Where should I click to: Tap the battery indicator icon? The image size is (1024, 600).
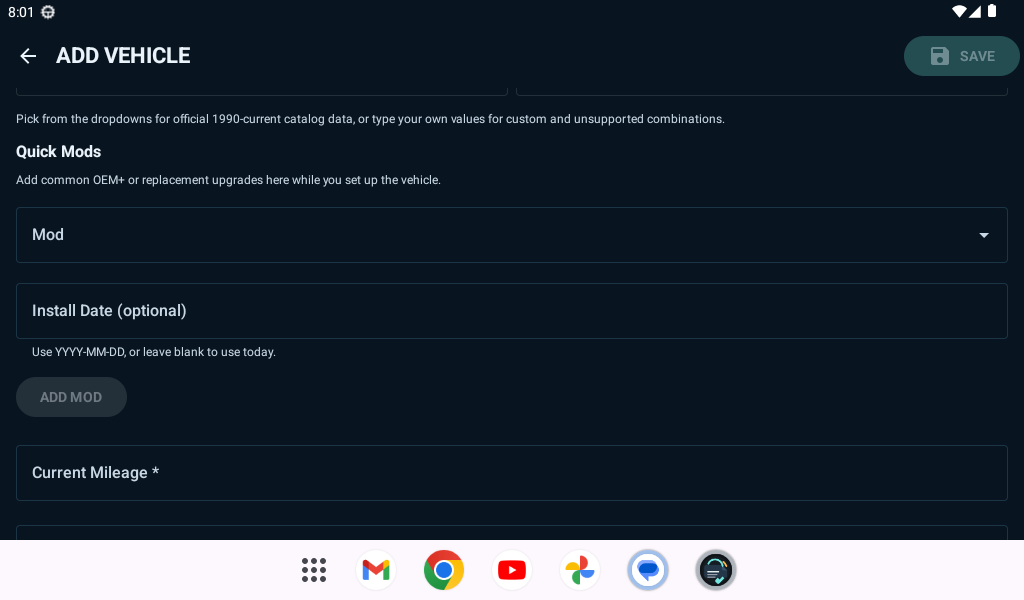point(991,11)
